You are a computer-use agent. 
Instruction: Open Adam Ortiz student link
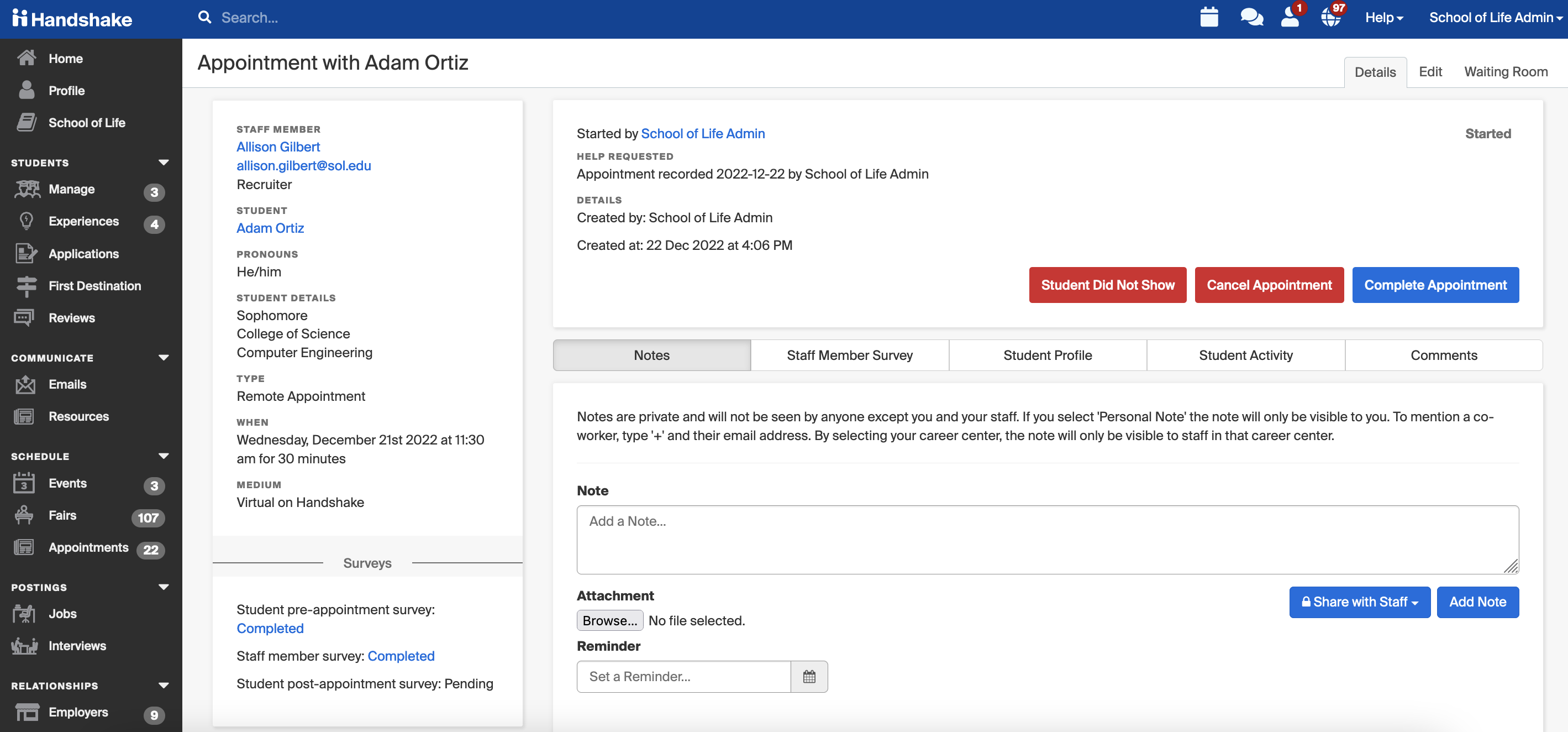pyautogui.click(x=270, y=228)
